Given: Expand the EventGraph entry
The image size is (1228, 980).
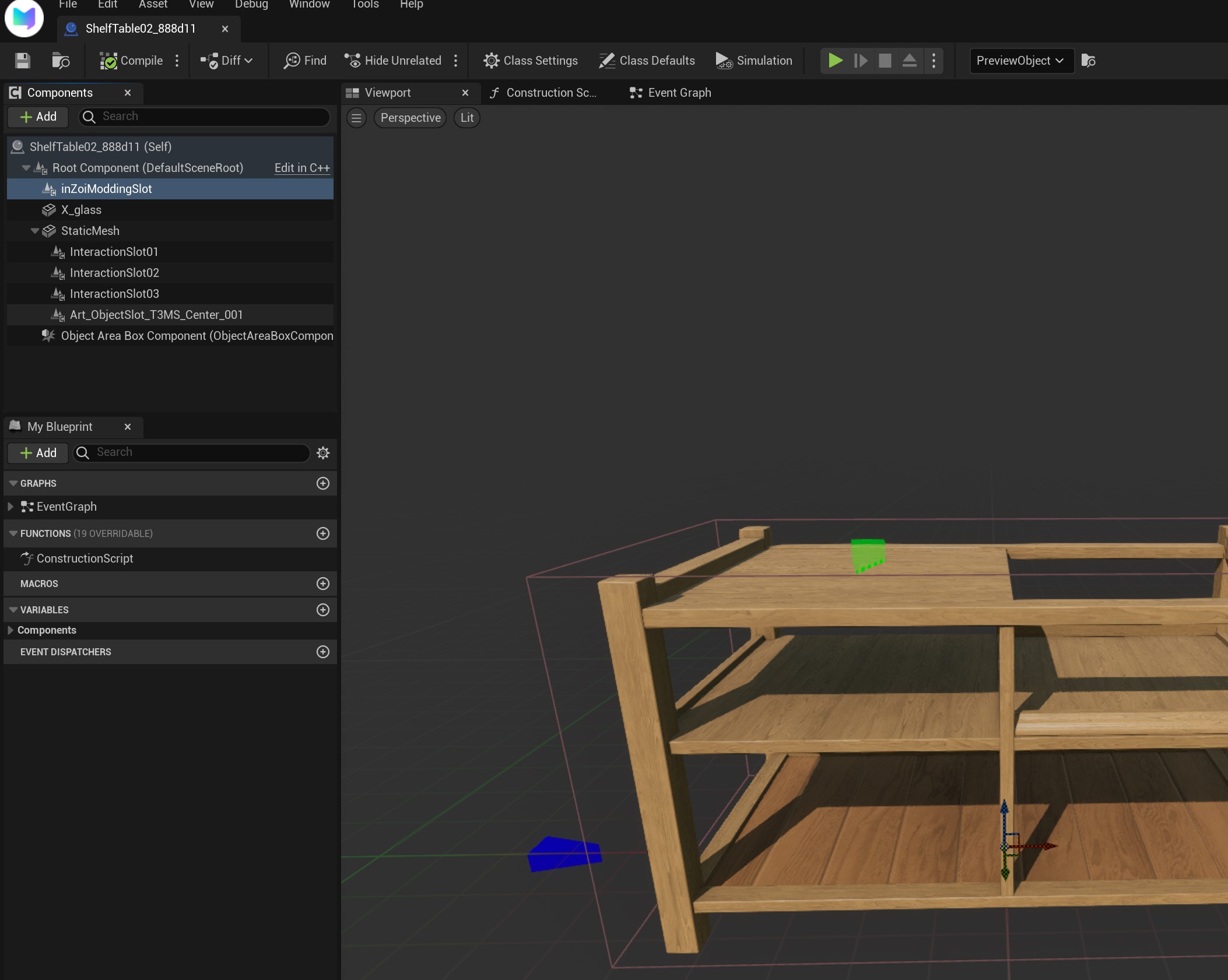Looking at the screenshot, I should [x=10, y=507].
